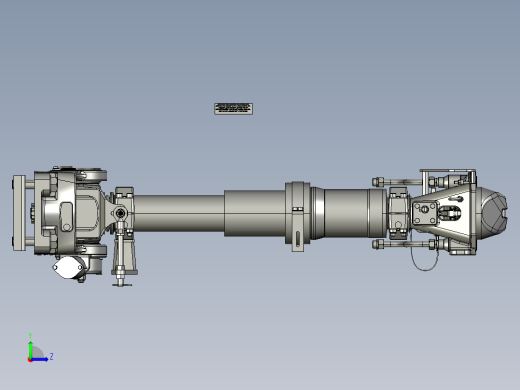Select the oval cover plate under left housing
The height and width of the screenshot is (390, 520).
tap(68, 267)
